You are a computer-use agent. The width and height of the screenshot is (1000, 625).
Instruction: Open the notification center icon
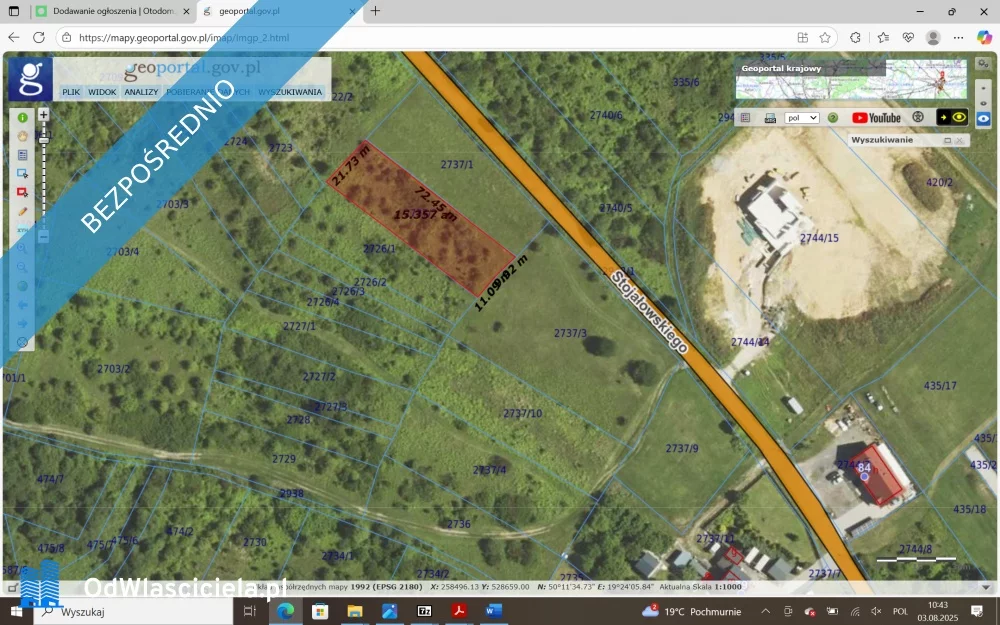pos(976,611)
